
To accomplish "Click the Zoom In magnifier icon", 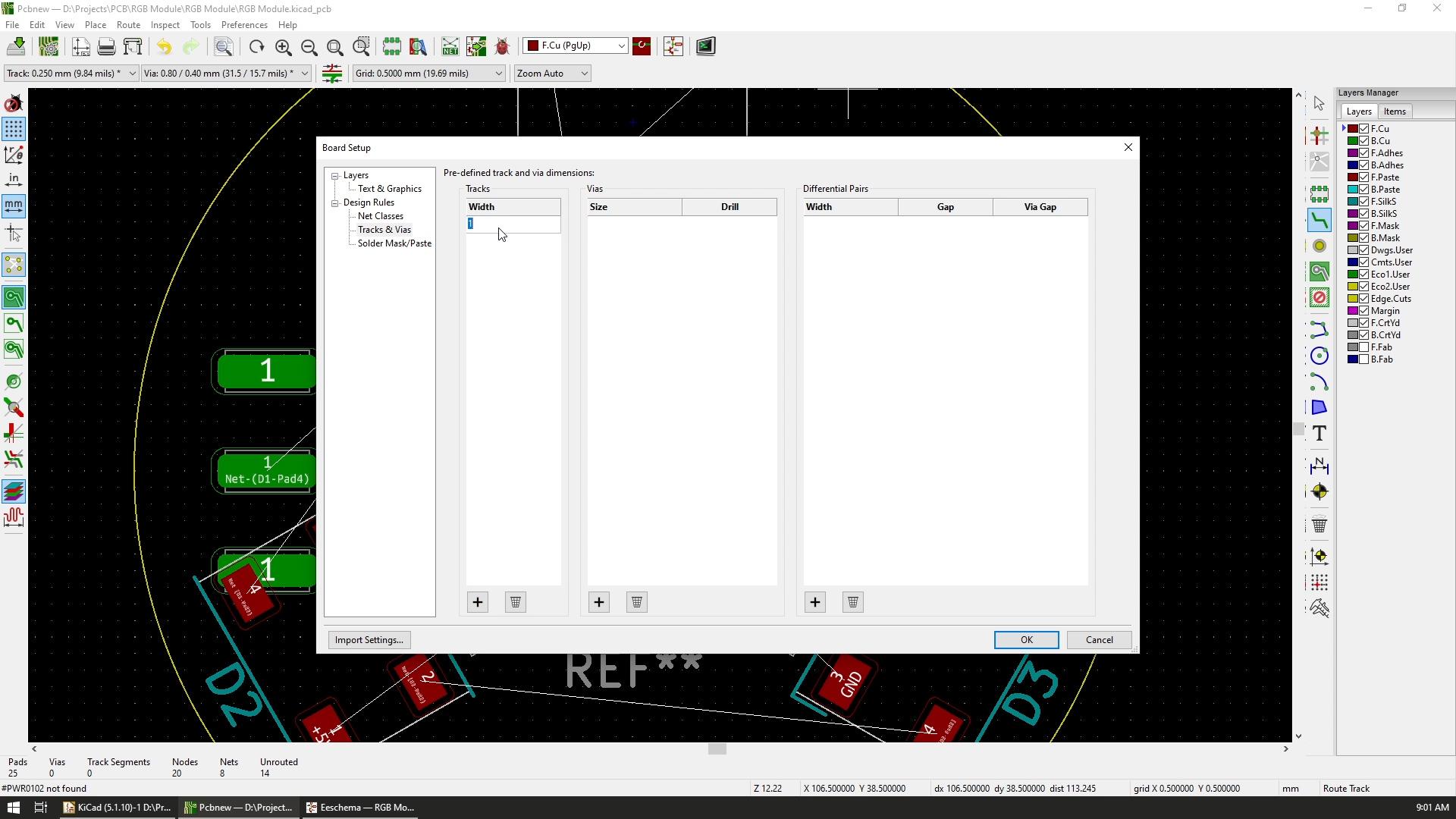I will 283,46.
